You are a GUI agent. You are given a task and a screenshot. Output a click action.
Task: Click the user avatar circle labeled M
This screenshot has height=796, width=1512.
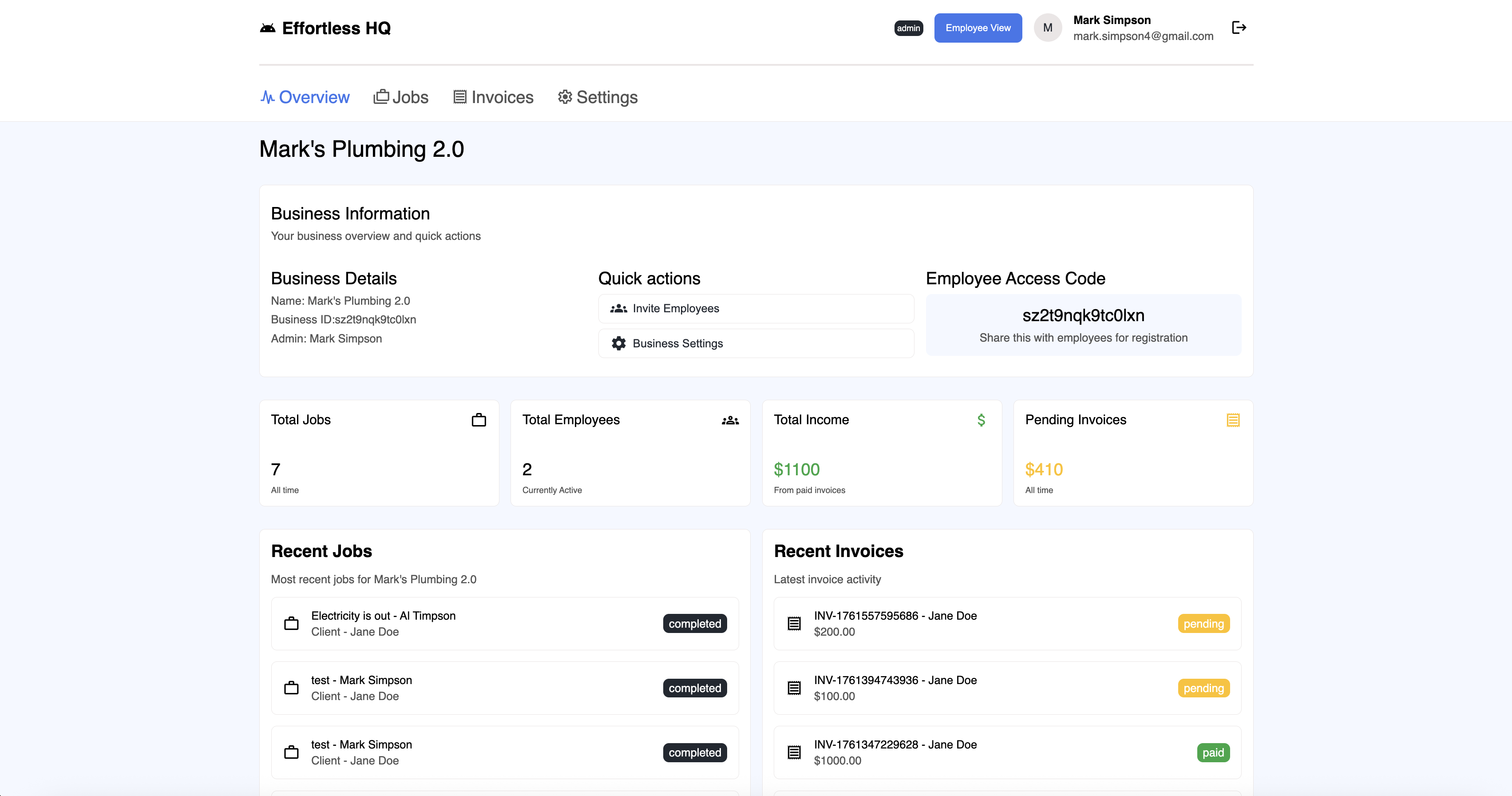tap(1047, 28)
